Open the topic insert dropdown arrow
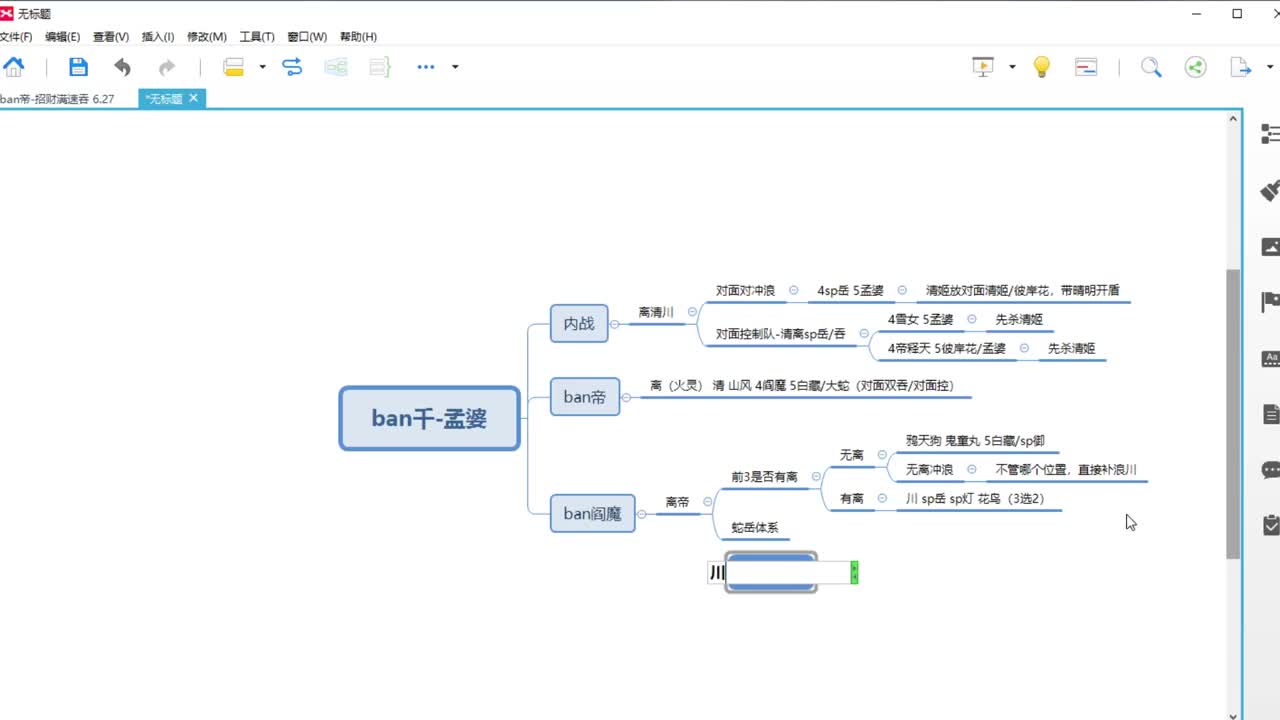The width and height of the screenshot is (1280, 720). 262,67
